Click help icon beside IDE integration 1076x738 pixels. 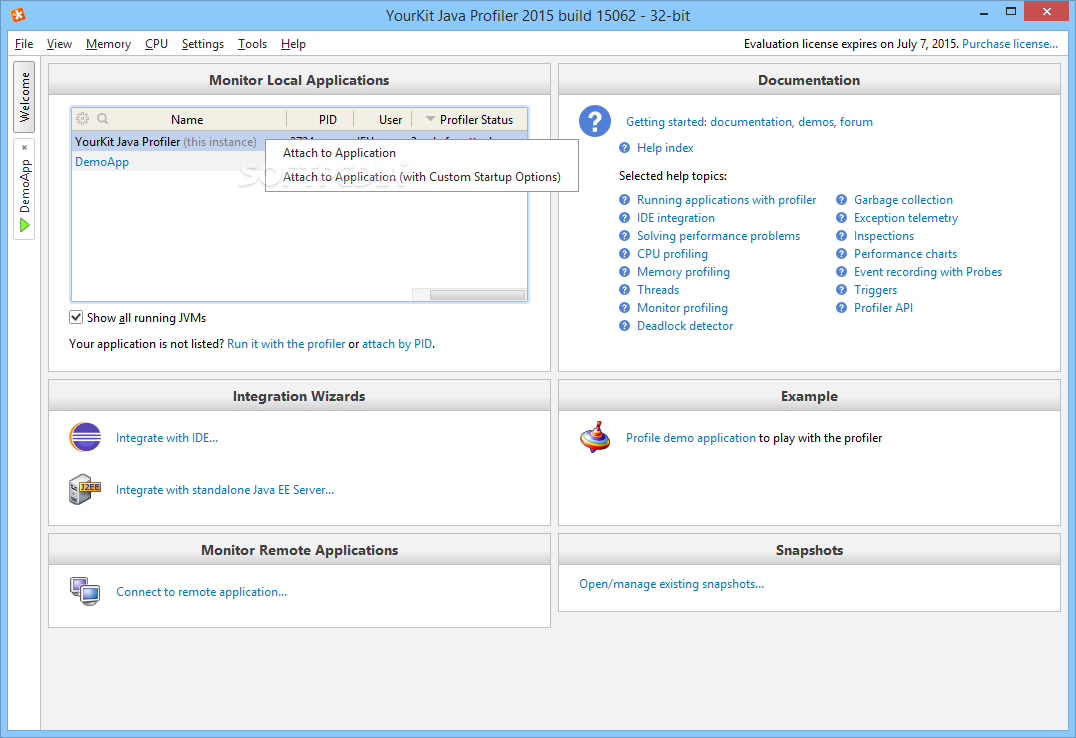(624, 218)
